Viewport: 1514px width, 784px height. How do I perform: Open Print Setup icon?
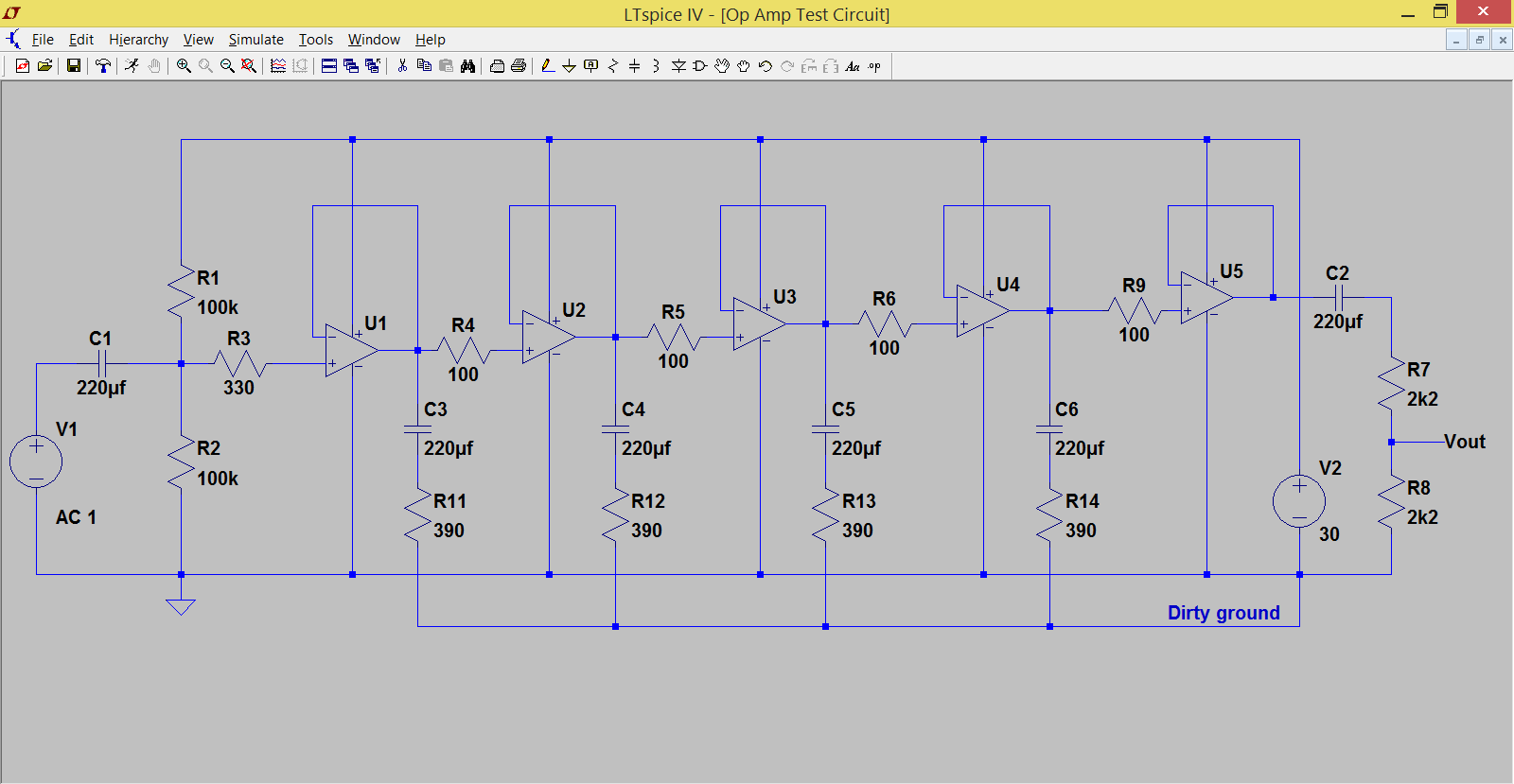[497, 65]
